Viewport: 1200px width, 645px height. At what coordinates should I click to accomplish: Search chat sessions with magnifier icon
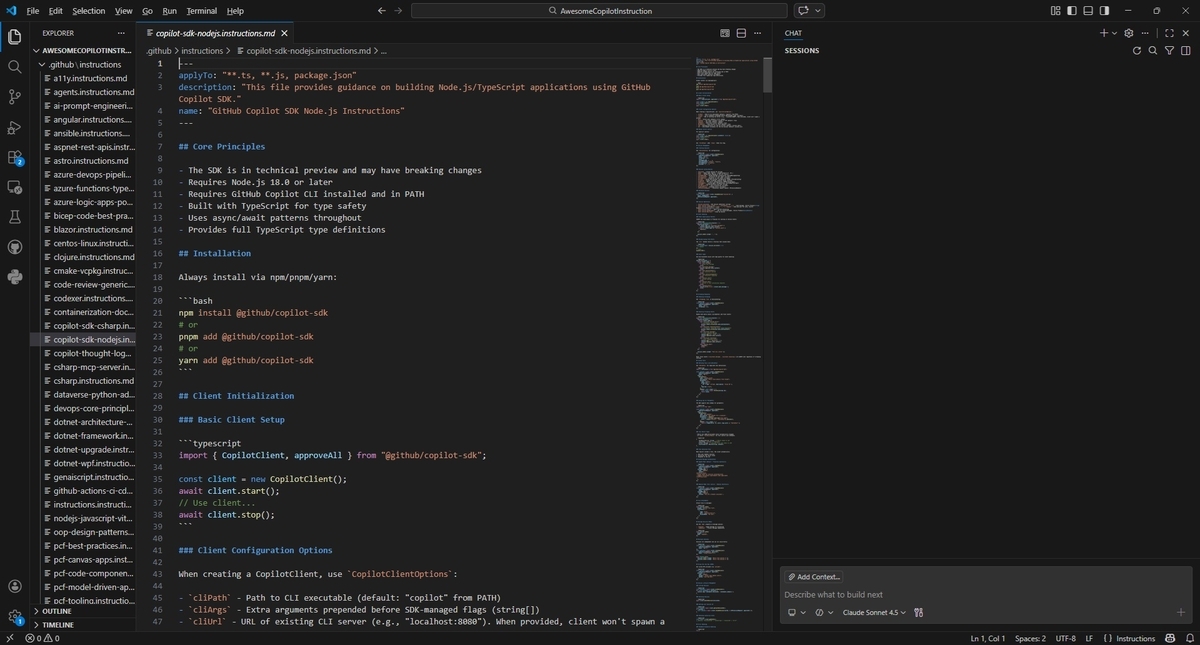pyautogui.click(x=1153, y=50)
